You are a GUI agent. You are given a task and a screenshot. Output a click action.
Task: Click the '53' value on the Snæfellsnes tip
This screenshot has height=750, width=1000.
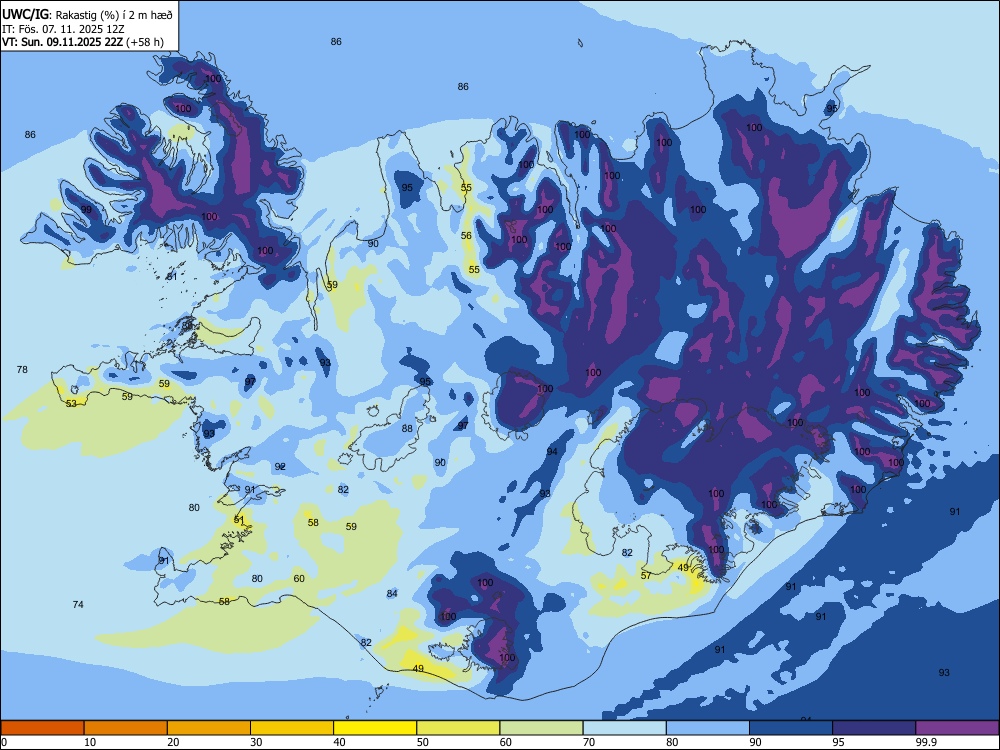71,404
